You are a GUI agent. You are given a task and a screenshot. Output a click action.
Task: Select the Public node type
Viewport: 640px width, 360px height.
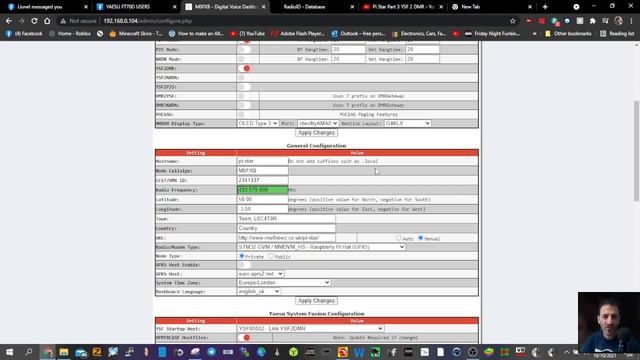271,256
